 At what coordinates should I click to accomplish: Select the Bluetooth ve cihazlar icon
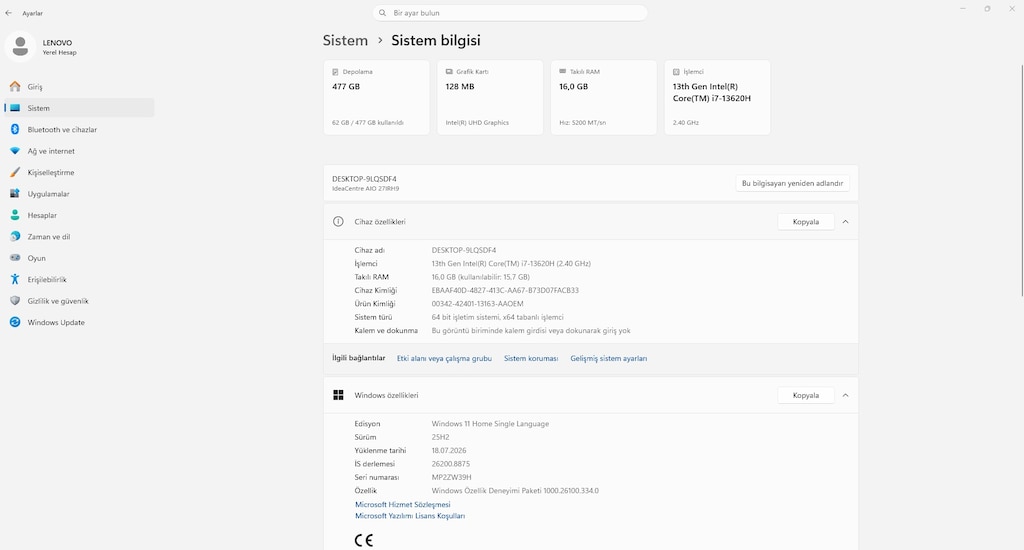15,129
